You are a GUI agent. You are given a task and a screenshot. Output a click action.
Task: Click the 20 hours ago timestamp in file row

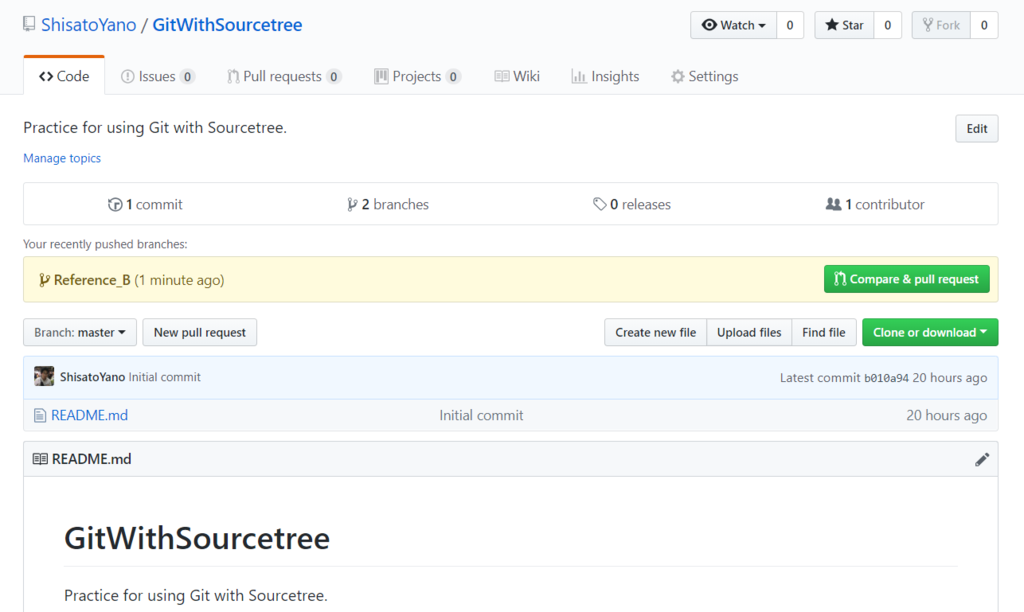[946, 415]
